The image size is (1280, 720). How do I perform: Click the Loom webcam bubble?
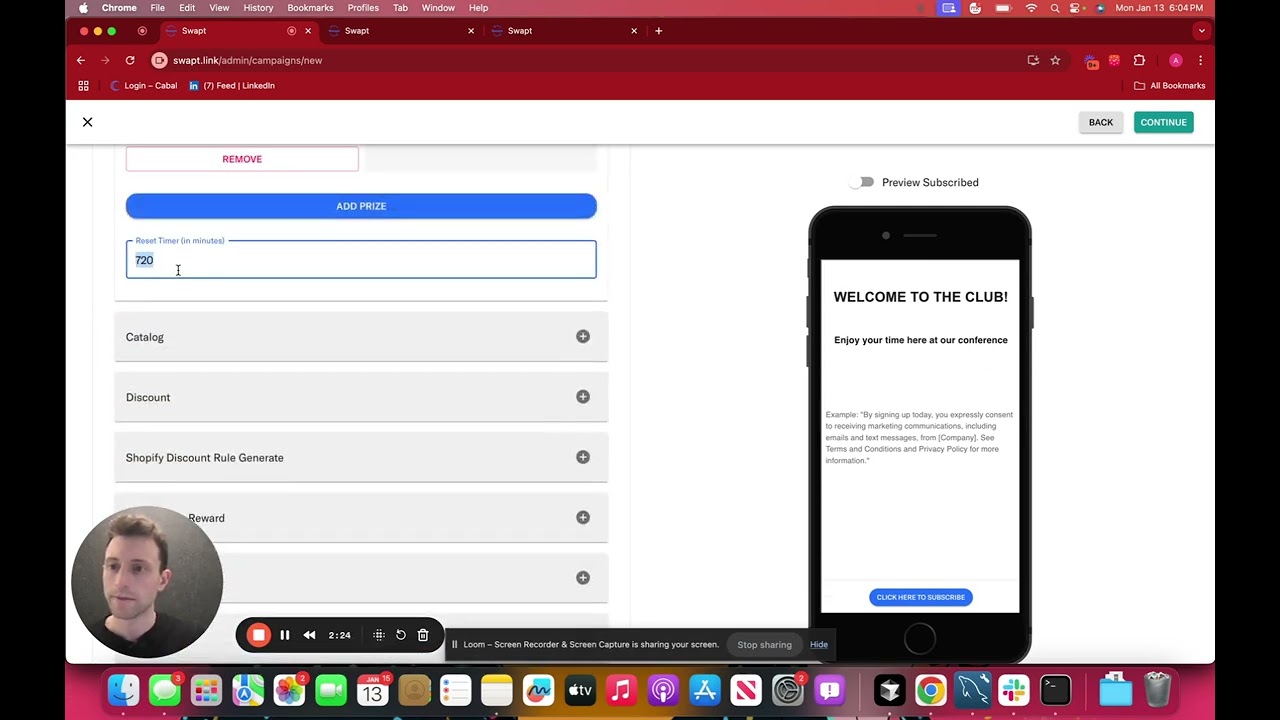click(x=147, y=582)
